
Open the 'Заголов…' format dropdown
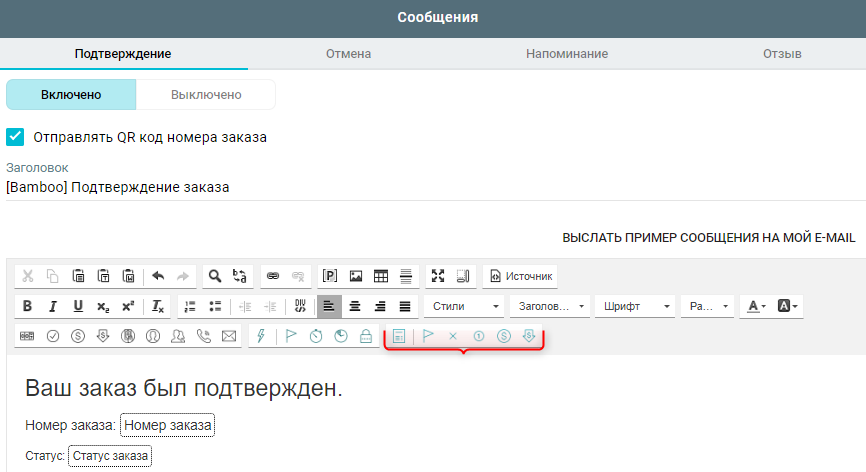click(550, 306)
